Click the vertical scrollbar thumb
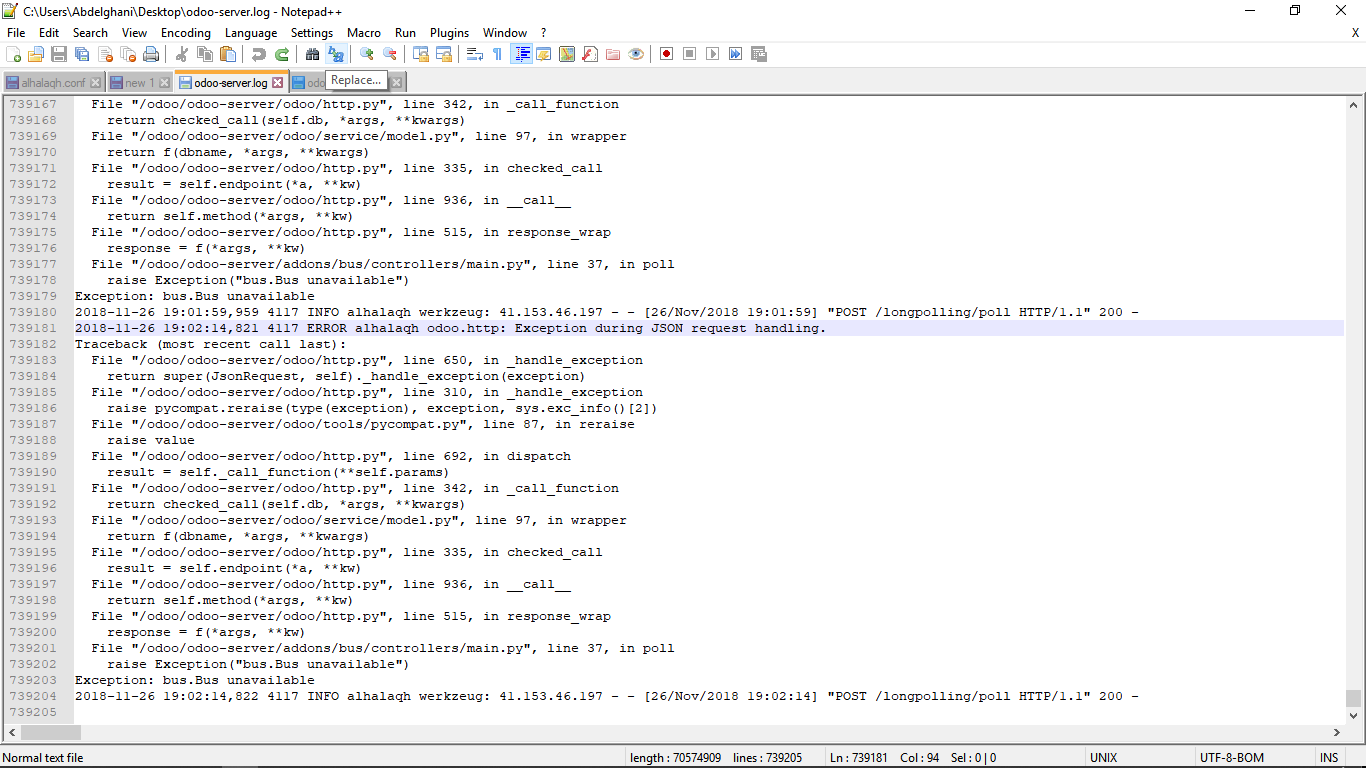The width and height of the screenshot is (1366, 768). 1354,698
